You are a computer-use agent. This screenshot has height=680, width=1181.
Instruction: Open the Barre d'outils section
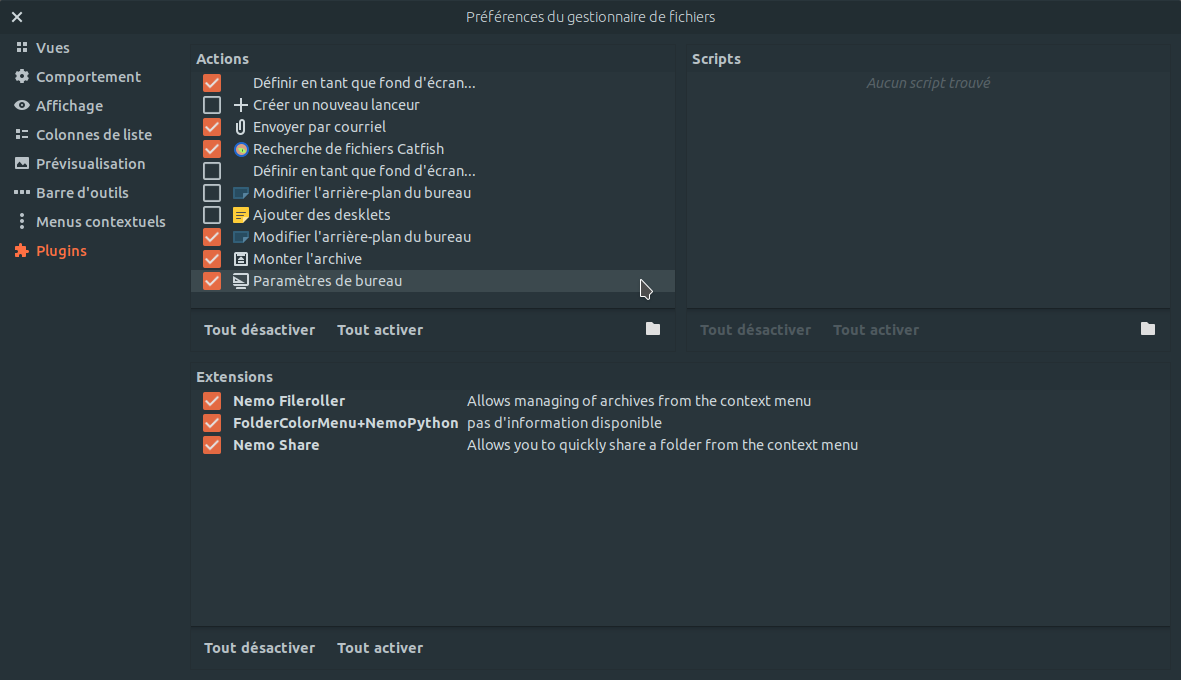point(82,193)
